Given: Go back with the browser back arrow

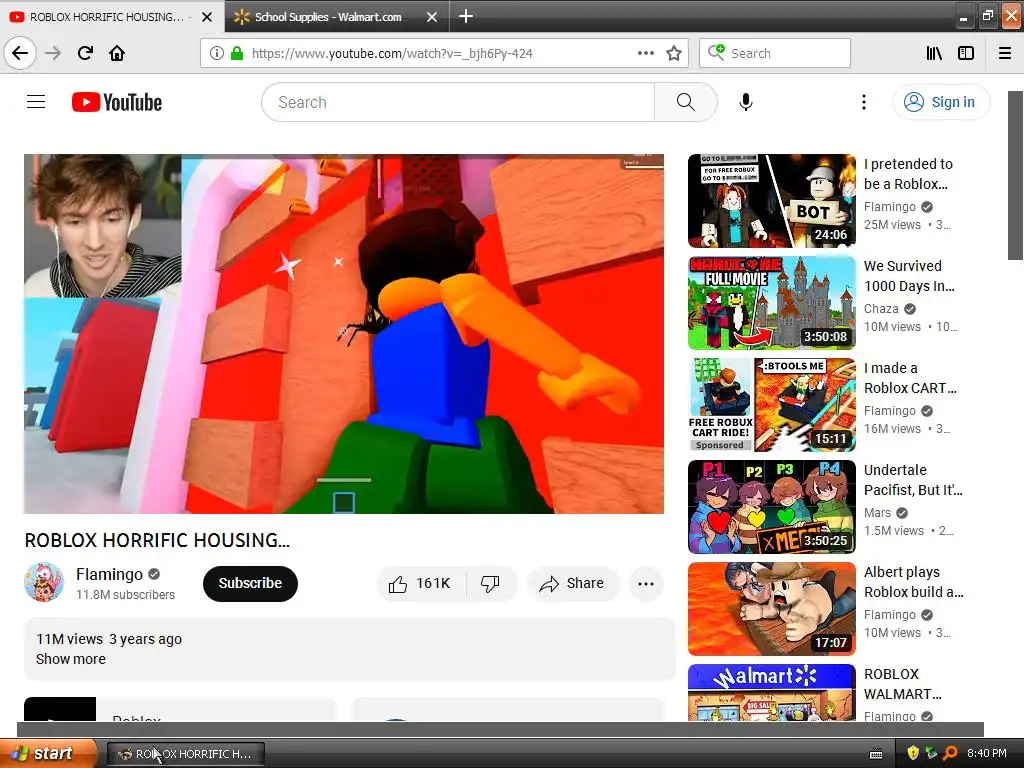Looking at the screenshot, I should coord(20,53).
